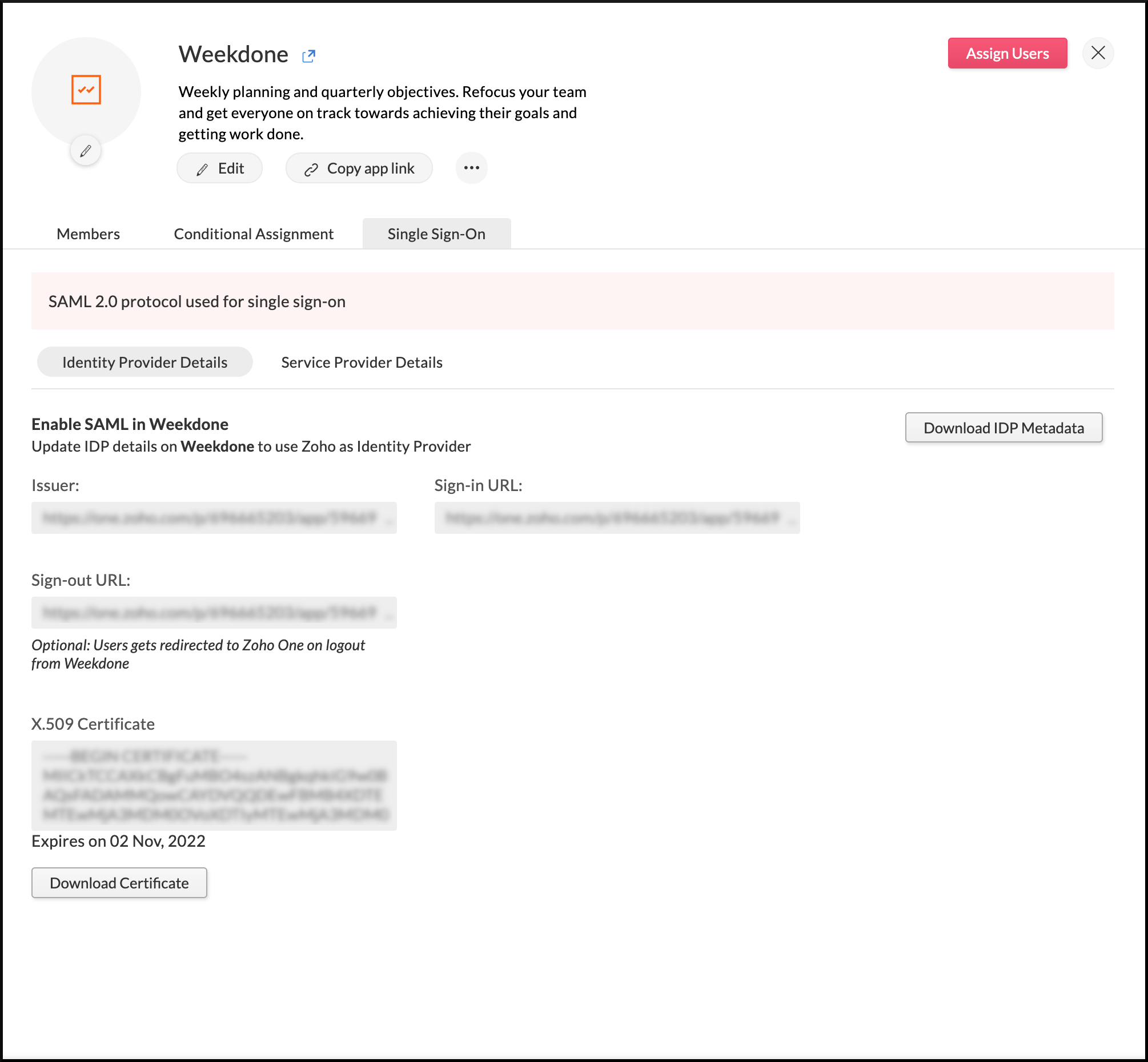Select the Single Sign-On tab
Image resolution: width=1148 pixels, height=1062 pixels.
point(436,234)
